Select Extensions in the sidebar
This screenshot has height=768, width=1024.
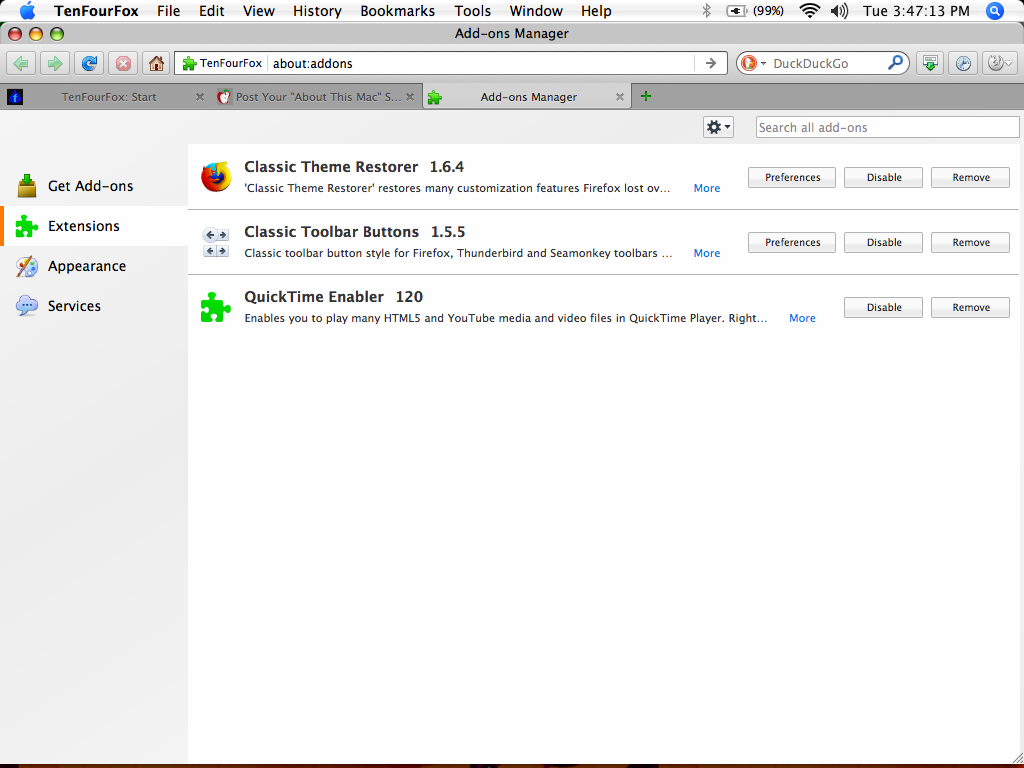[94, 226]
